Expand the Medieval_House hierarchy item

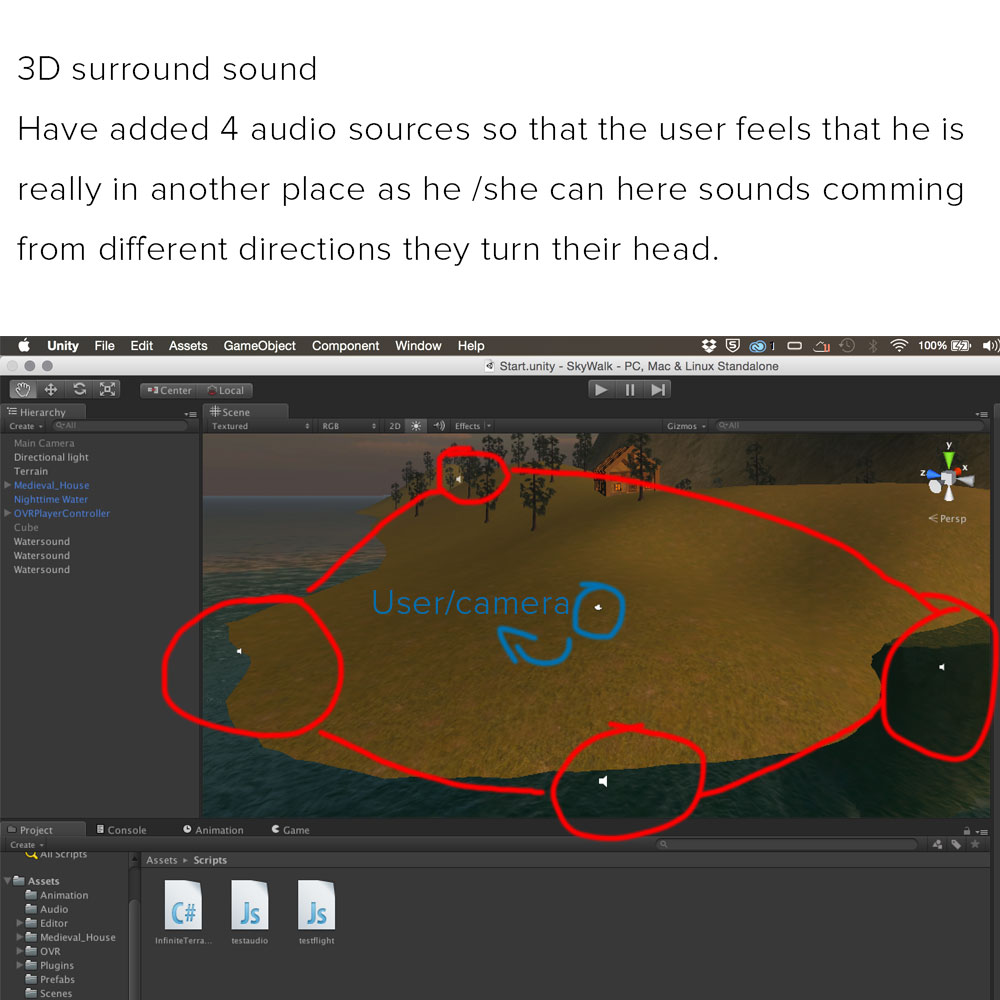coord(8,485)
